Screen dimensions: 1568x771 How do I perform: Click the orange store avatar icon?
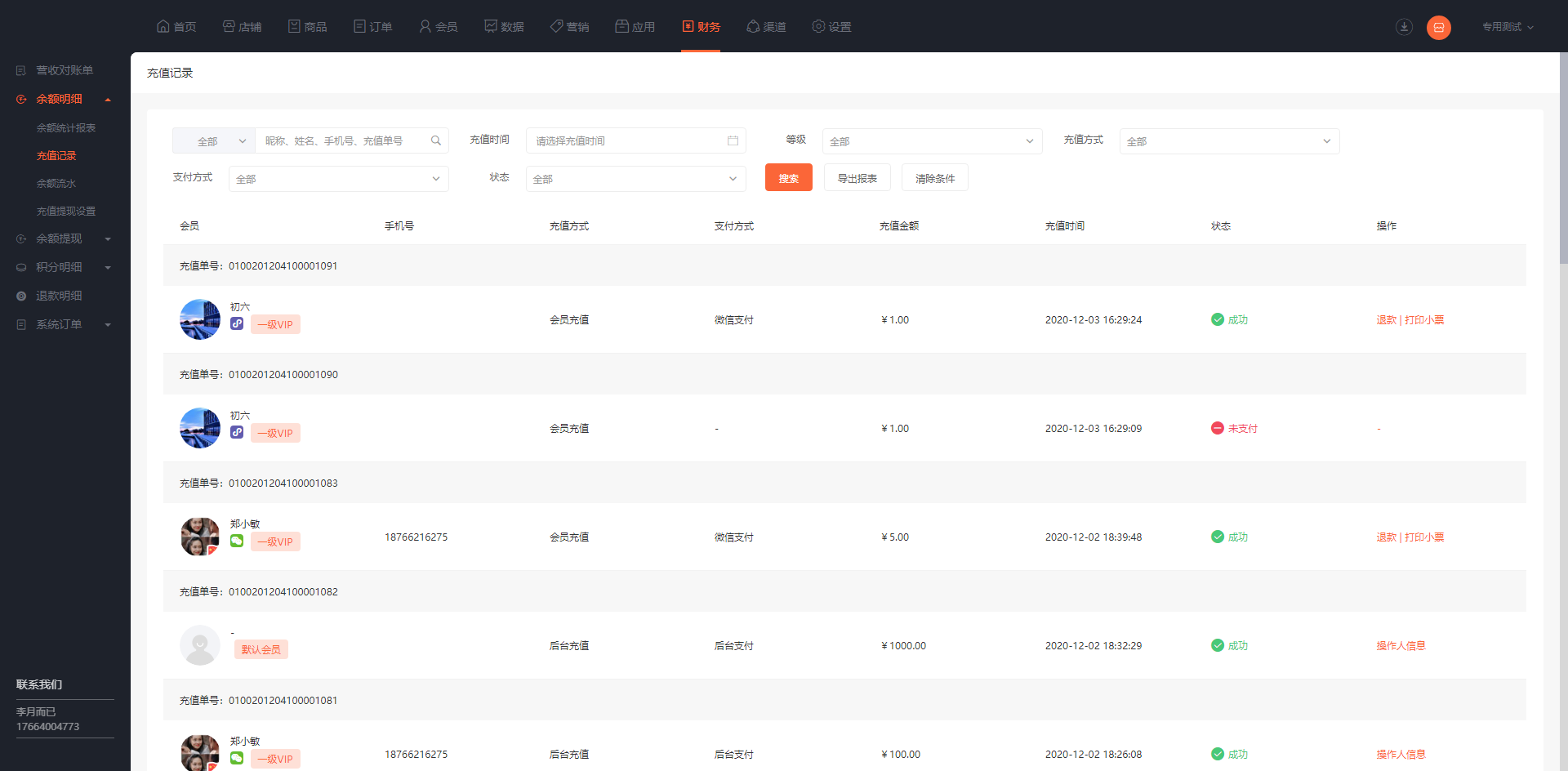coord(1439,28)
